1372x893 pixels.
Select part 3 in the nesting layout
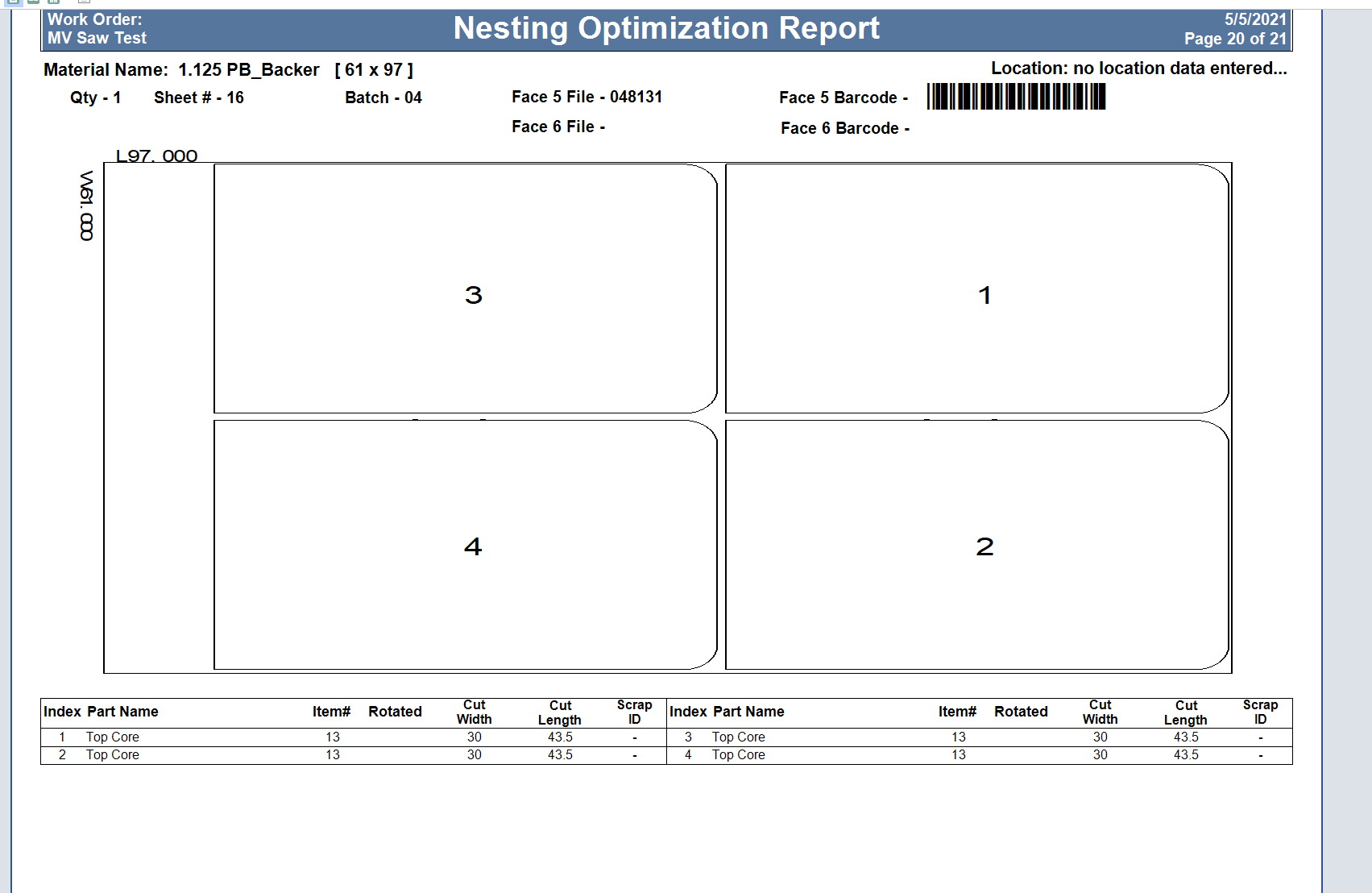(x=466, y=289)
